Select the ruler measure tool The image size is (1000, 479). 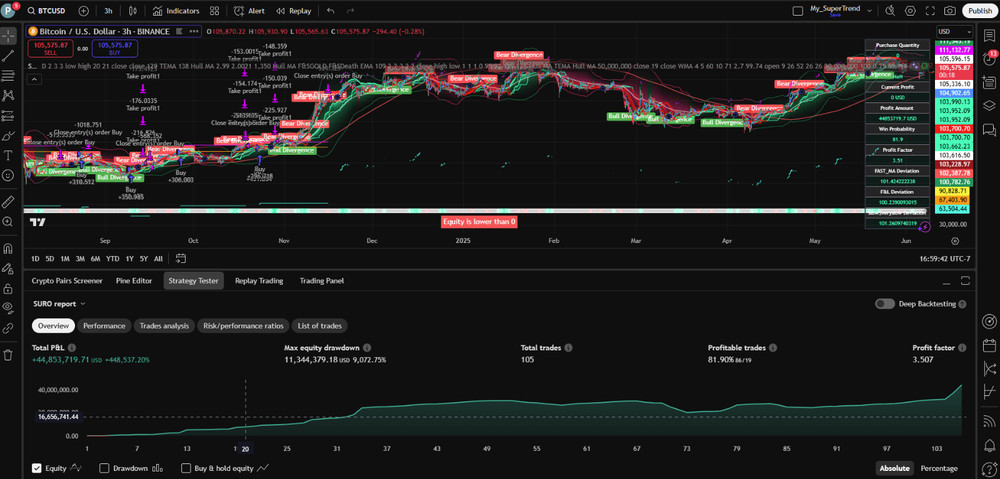pyautogui.click(x=8, y=202)
